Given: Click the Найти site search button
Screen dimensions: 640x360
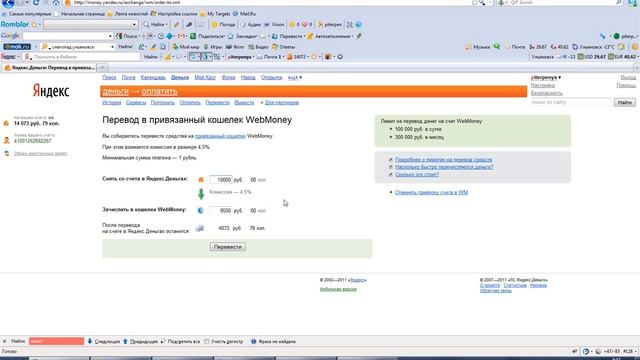Looking at the screenshot, I should pos(624,102).
